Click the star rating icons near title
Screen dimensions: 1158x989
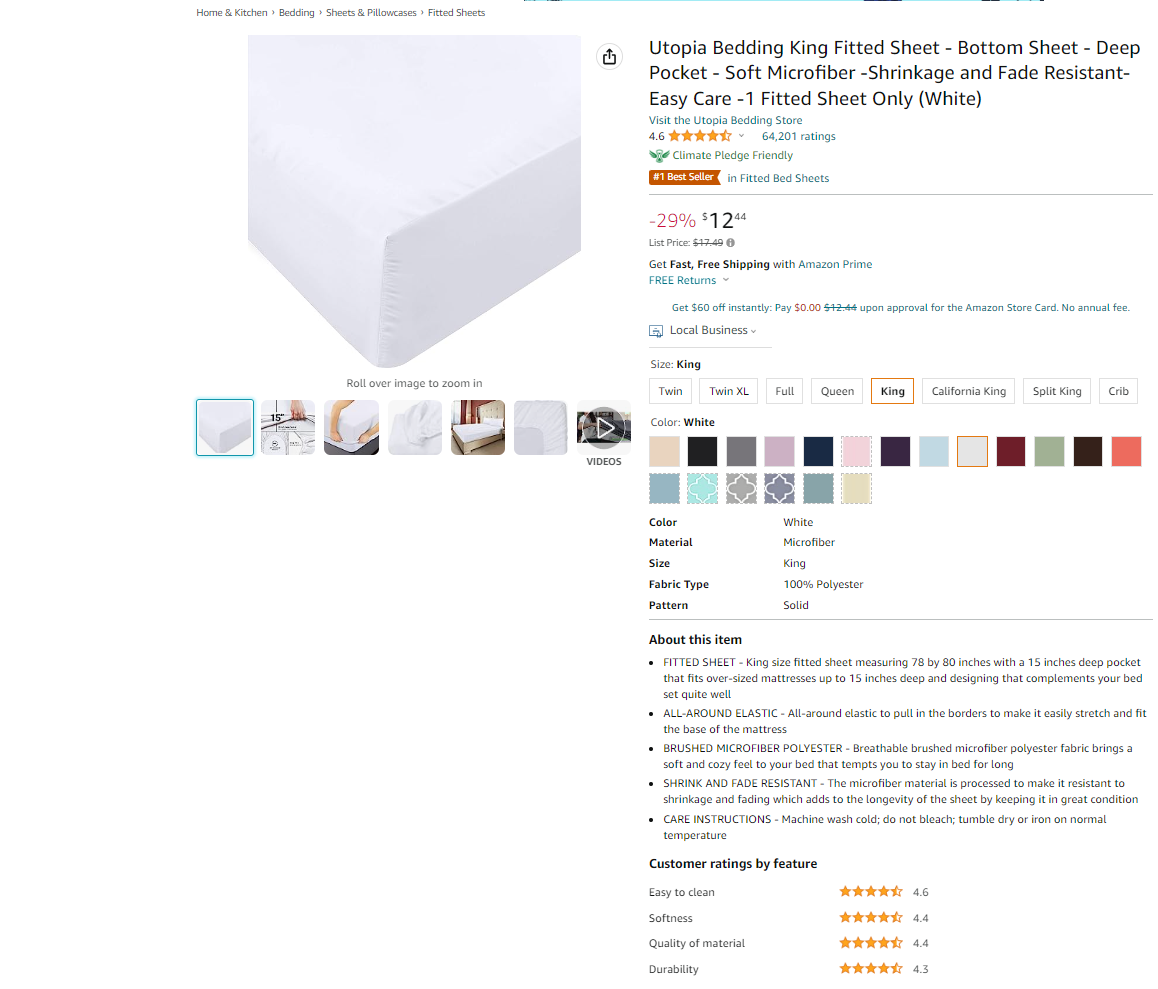[x=699, y=137]
